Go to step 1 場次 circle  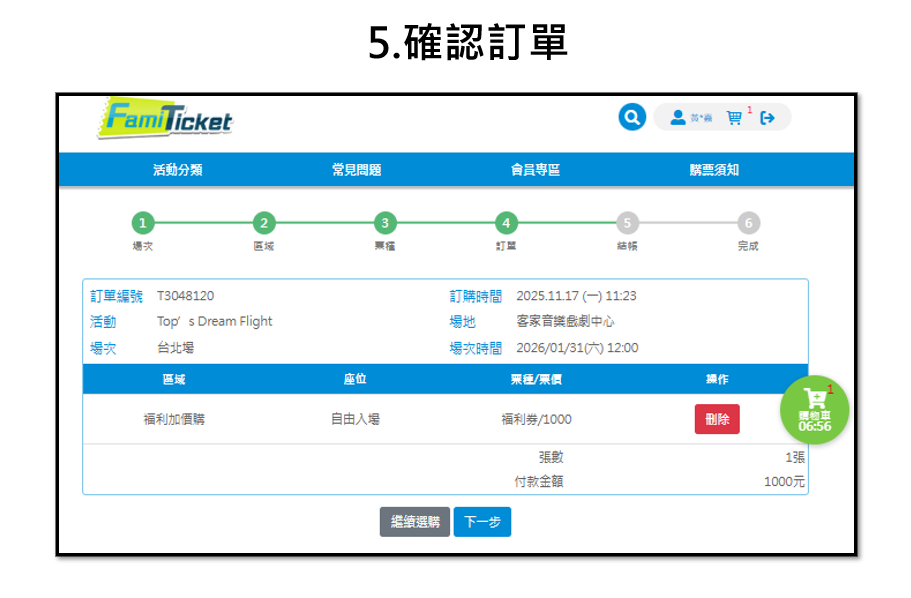coord(143,223)
